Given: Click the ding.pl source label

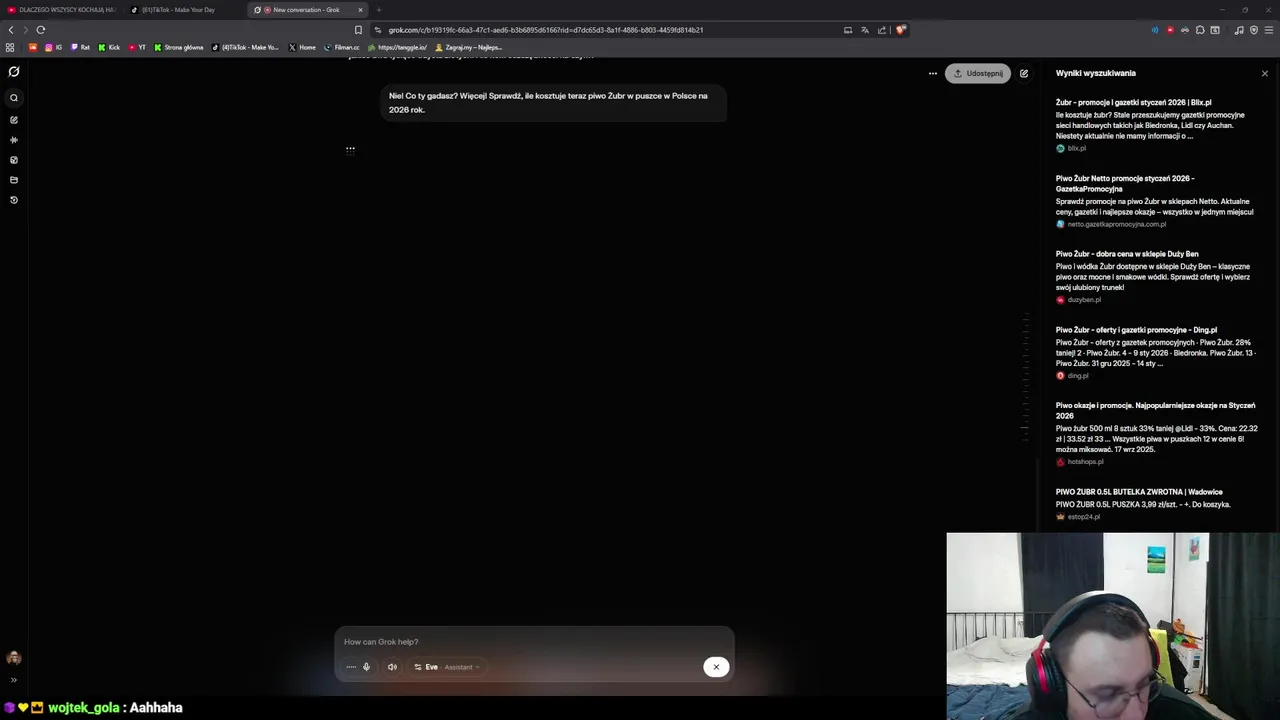Looking at the screenshot, I should coord(1072,376).
